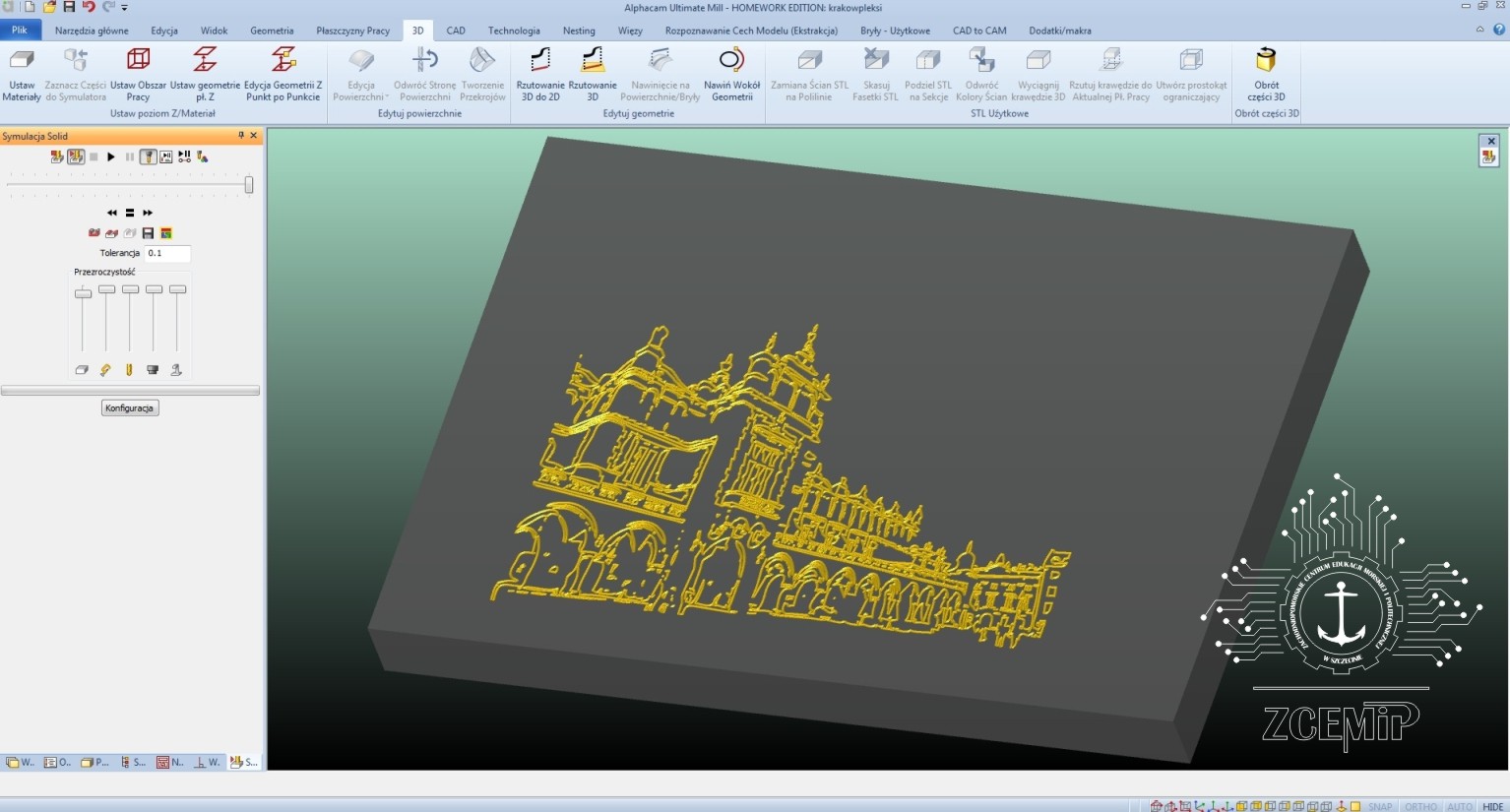Click the Konfiguracja button
The width and height of the screenshot is (1510, 812).
click(x=130, y=407)
